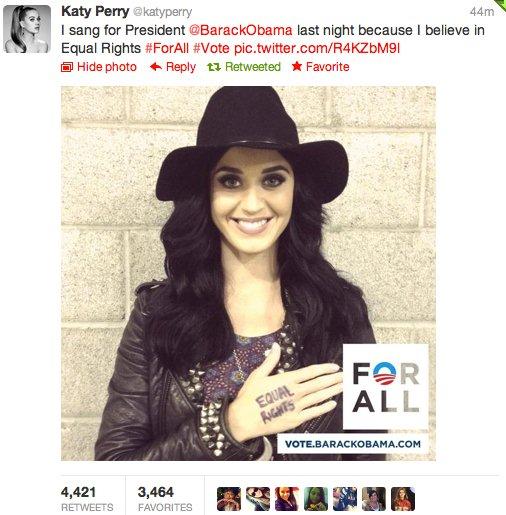This screenshot has height=515, width=506.
Task: Click the Favorite star icon
Action: [x=297, y=67]
